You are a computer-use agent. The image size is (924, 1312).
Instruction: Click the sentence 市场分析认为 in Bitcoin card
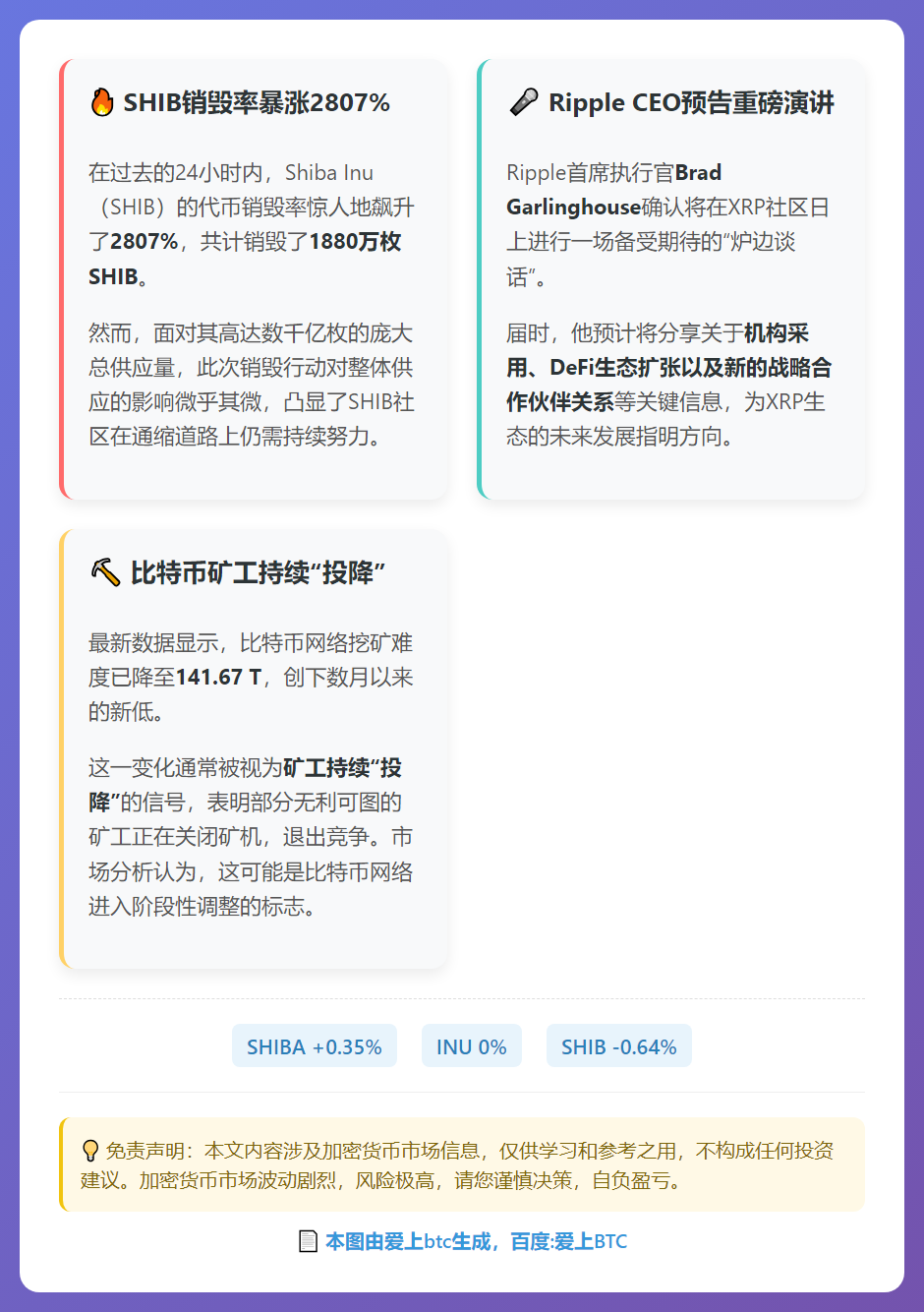[x=251, y=871]
